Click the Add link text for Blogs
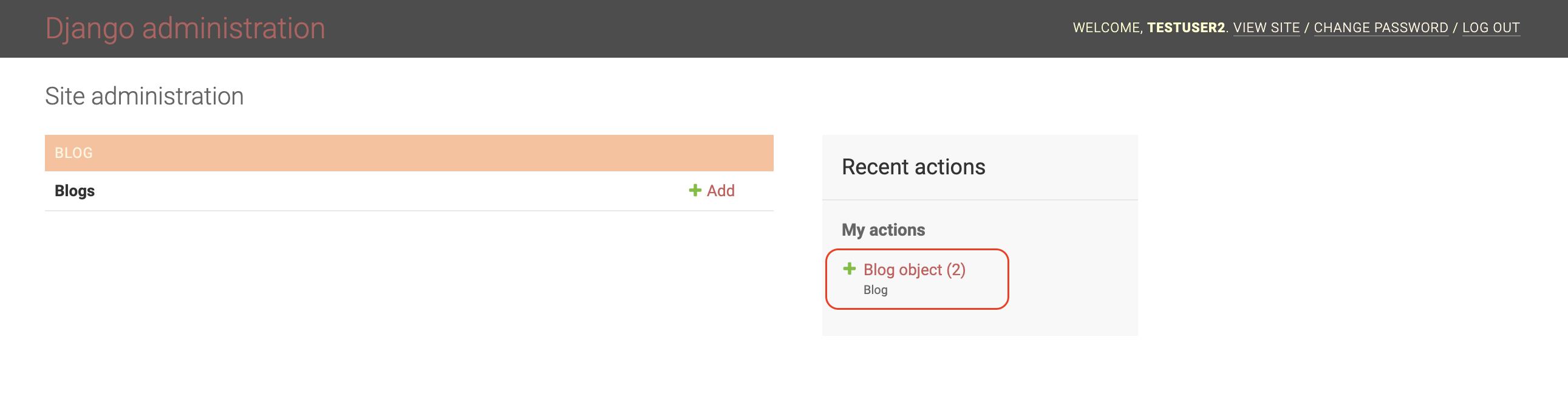Viewport: 1568px width, 407px height. click(x=721, y=191)
